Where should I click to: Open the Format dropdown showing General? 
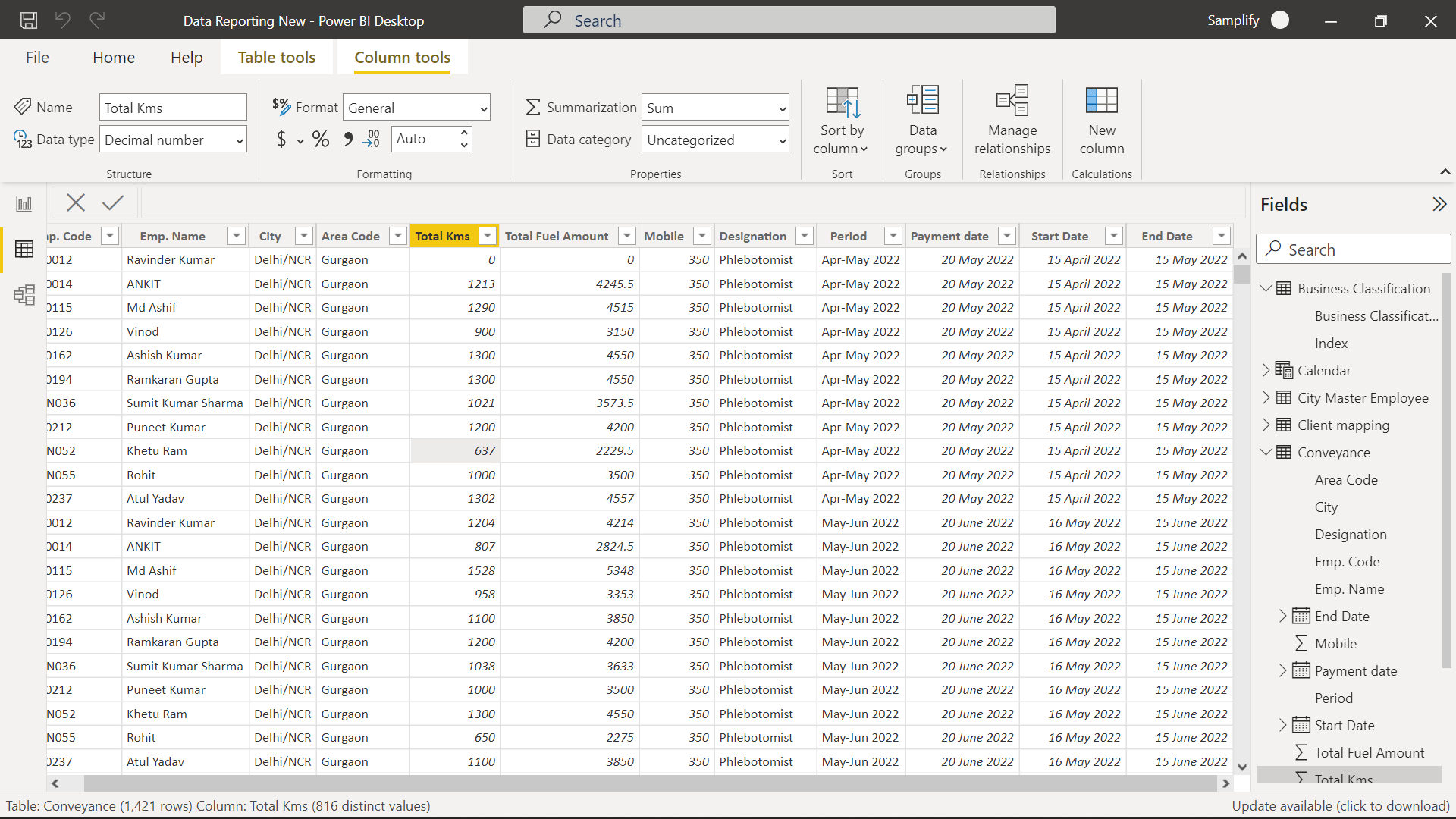click(x=416, y=108)
